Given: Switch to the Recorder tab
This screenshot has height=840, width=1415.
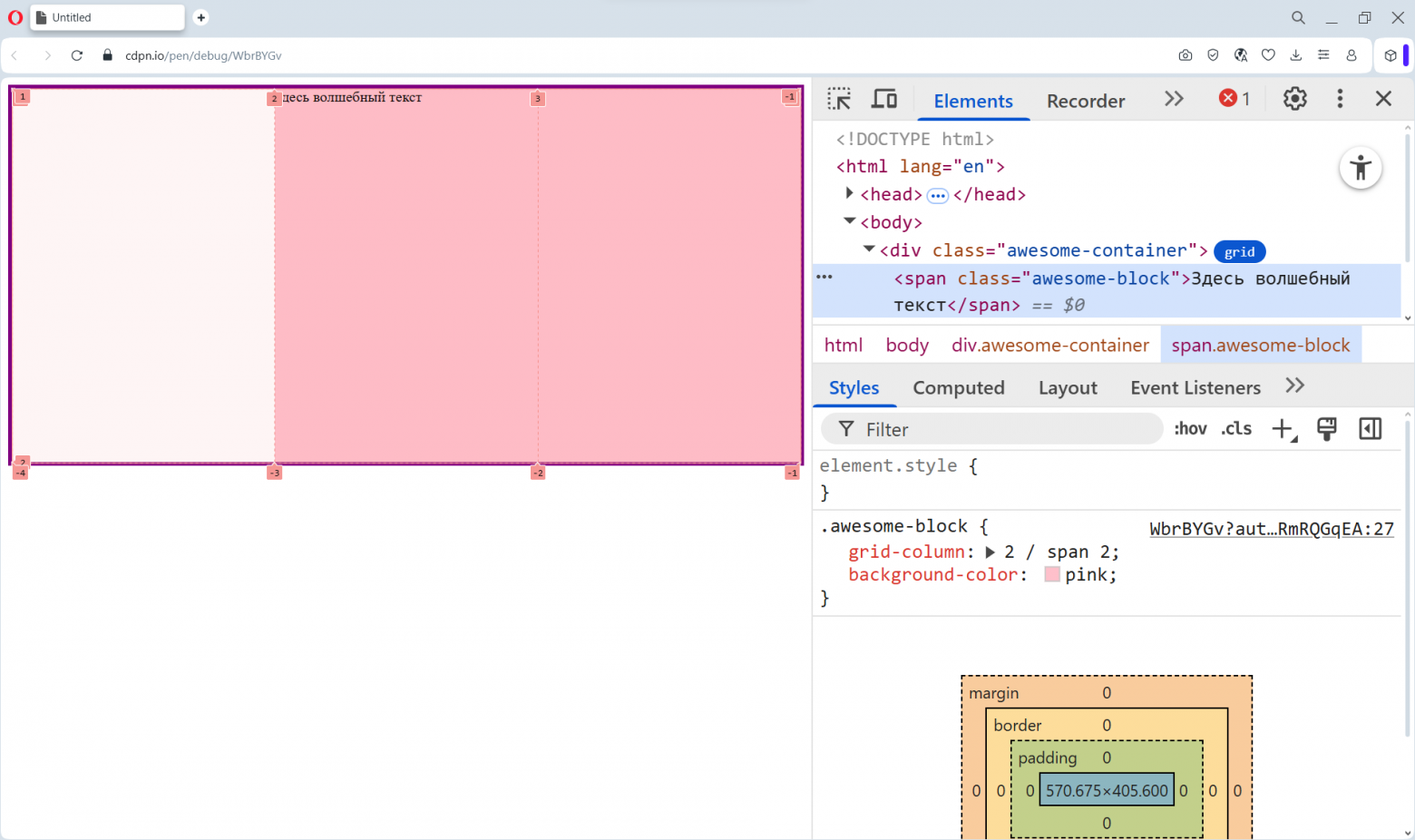Looking at the screenshot, I should click(1085, 101).
